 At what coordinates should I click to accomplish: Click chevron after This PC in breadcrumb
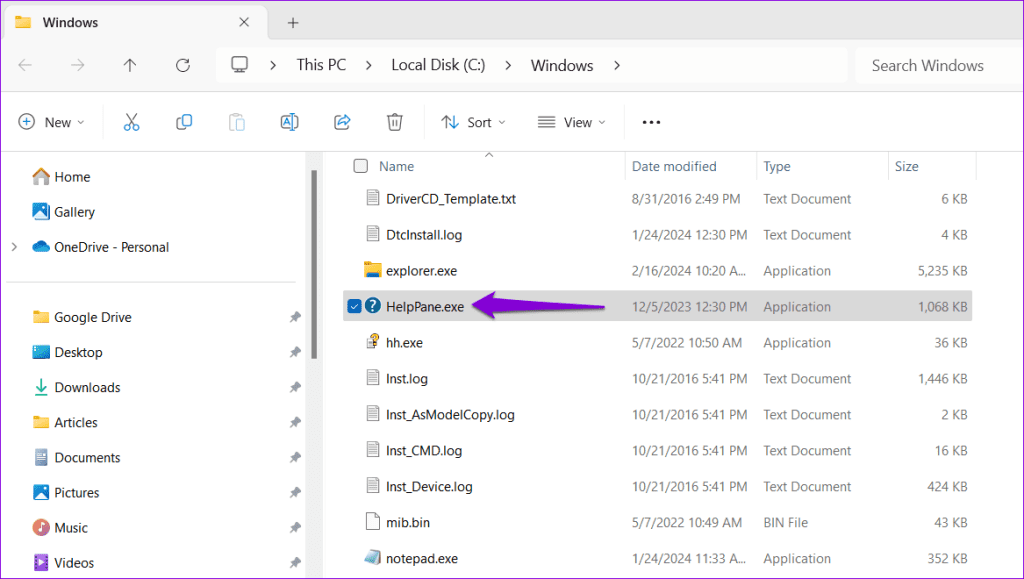[369, 65]
